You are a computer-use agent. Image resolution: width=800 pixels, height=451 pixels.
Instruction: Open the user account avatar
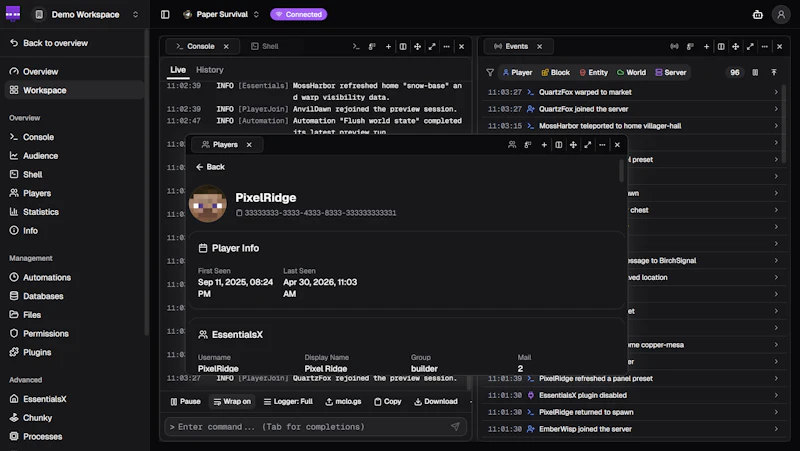tap(781, 14)
